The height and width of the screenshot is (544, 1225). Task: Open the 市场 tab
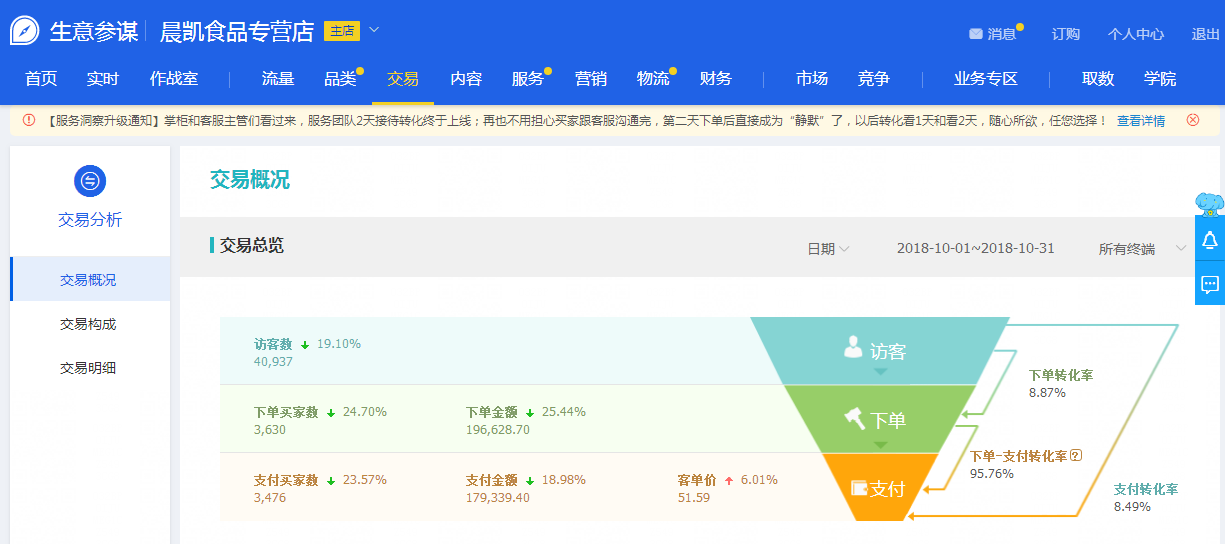point(812,78)
